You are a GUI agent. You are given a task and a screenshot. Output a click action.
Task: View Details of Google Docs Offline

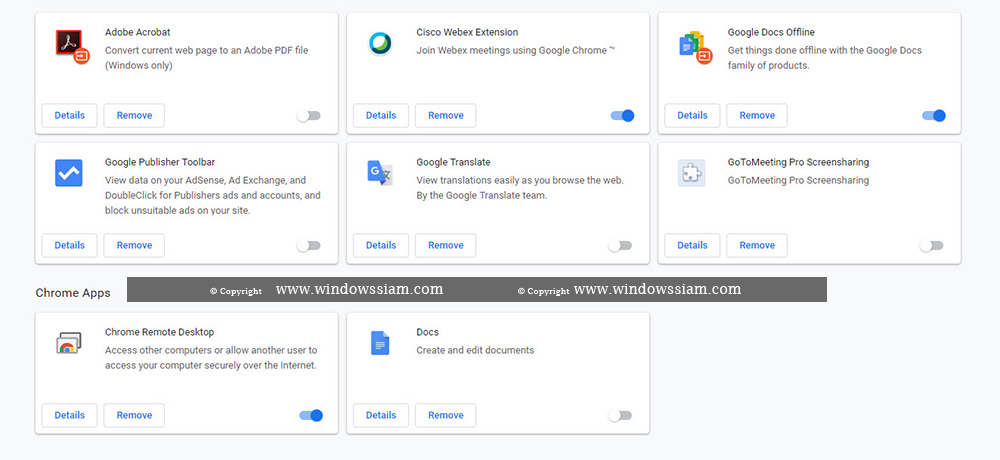coord(692,115)
